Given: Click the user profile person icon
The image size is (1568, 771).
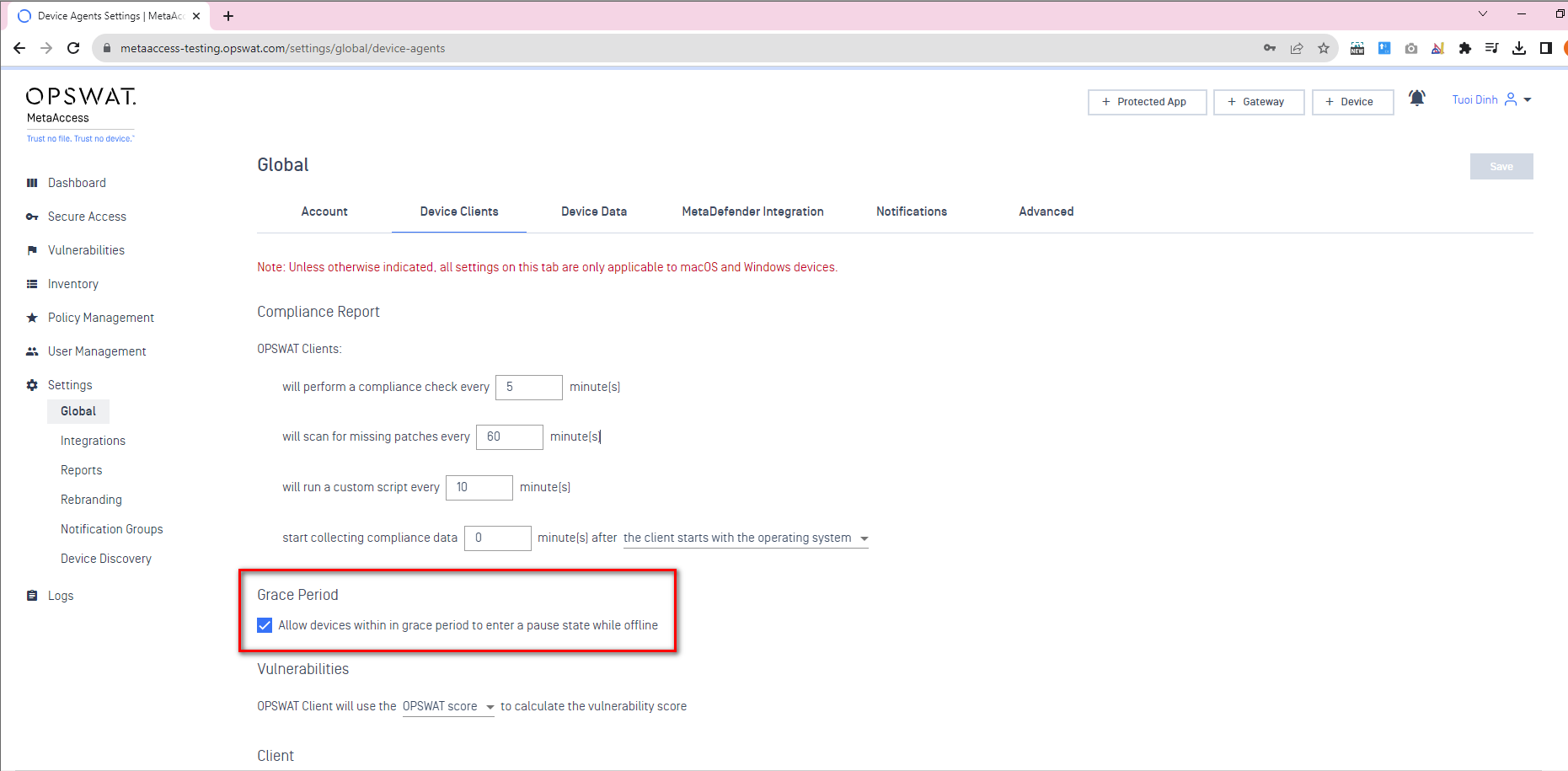Looking at the screenshot, I should [1511, 99].
